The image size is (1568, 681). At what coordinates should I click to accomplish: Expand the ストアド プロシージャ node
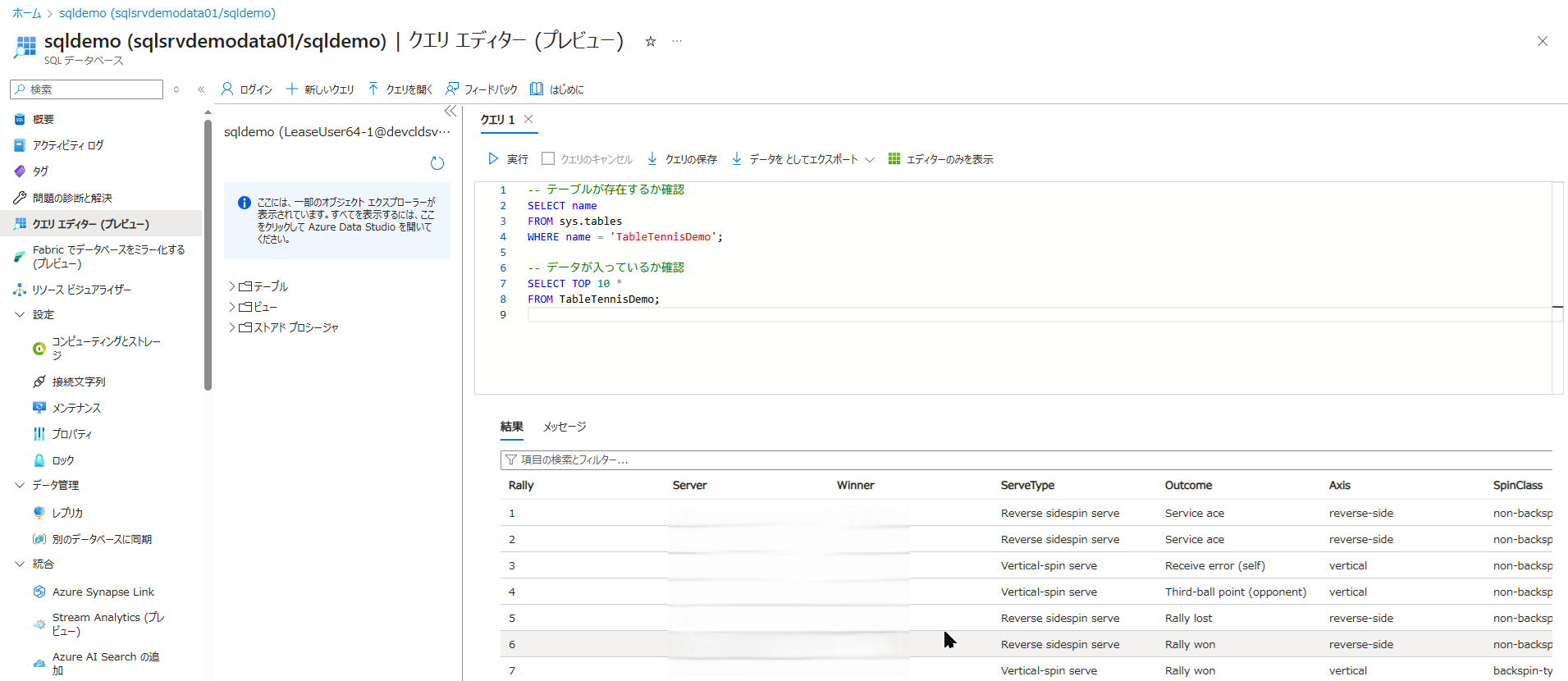click(232, 327)
